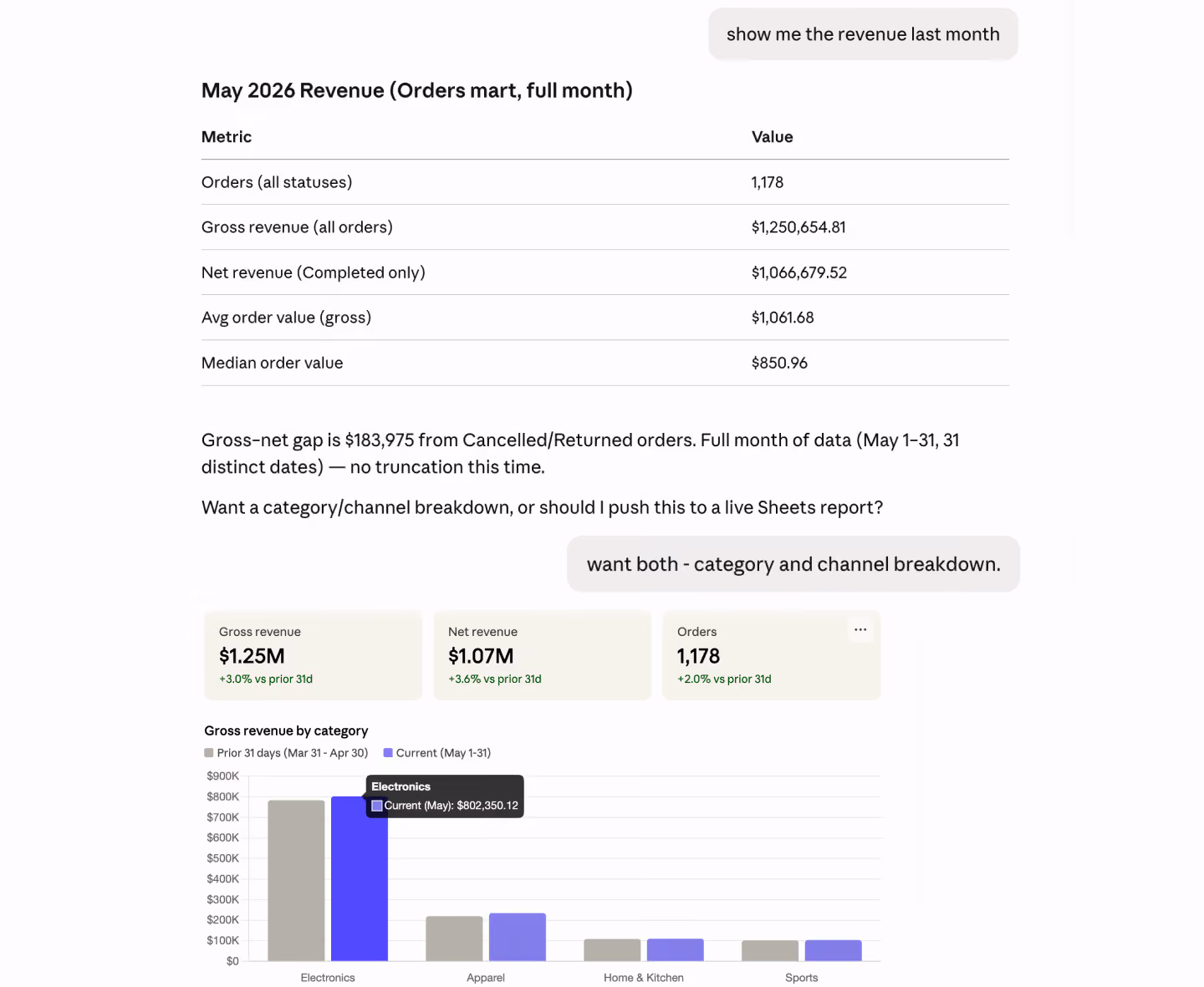Click the tooltip's purple color swatch
1204x987 pixels.
coord(377,806)
